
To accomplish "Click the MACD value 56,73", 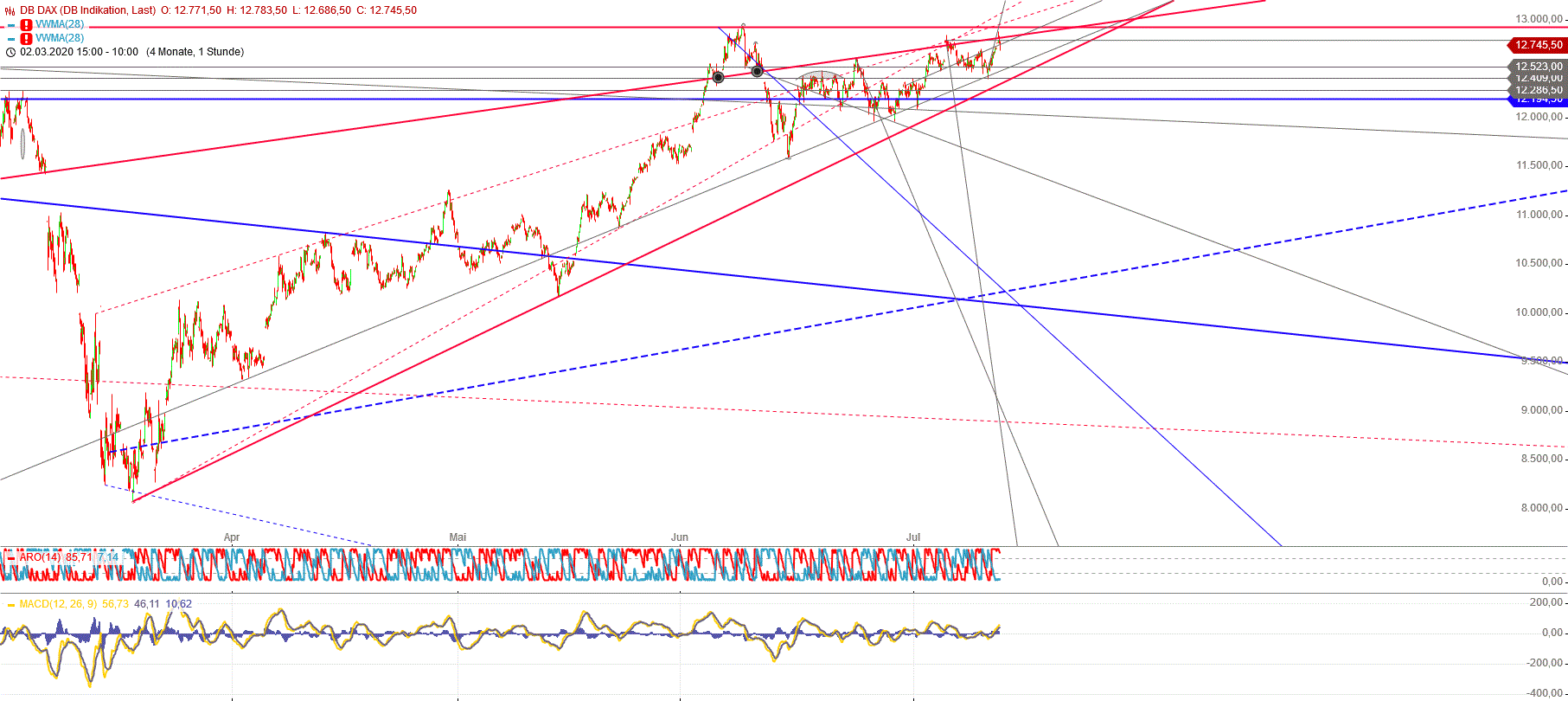I will (x=115, y=604).
